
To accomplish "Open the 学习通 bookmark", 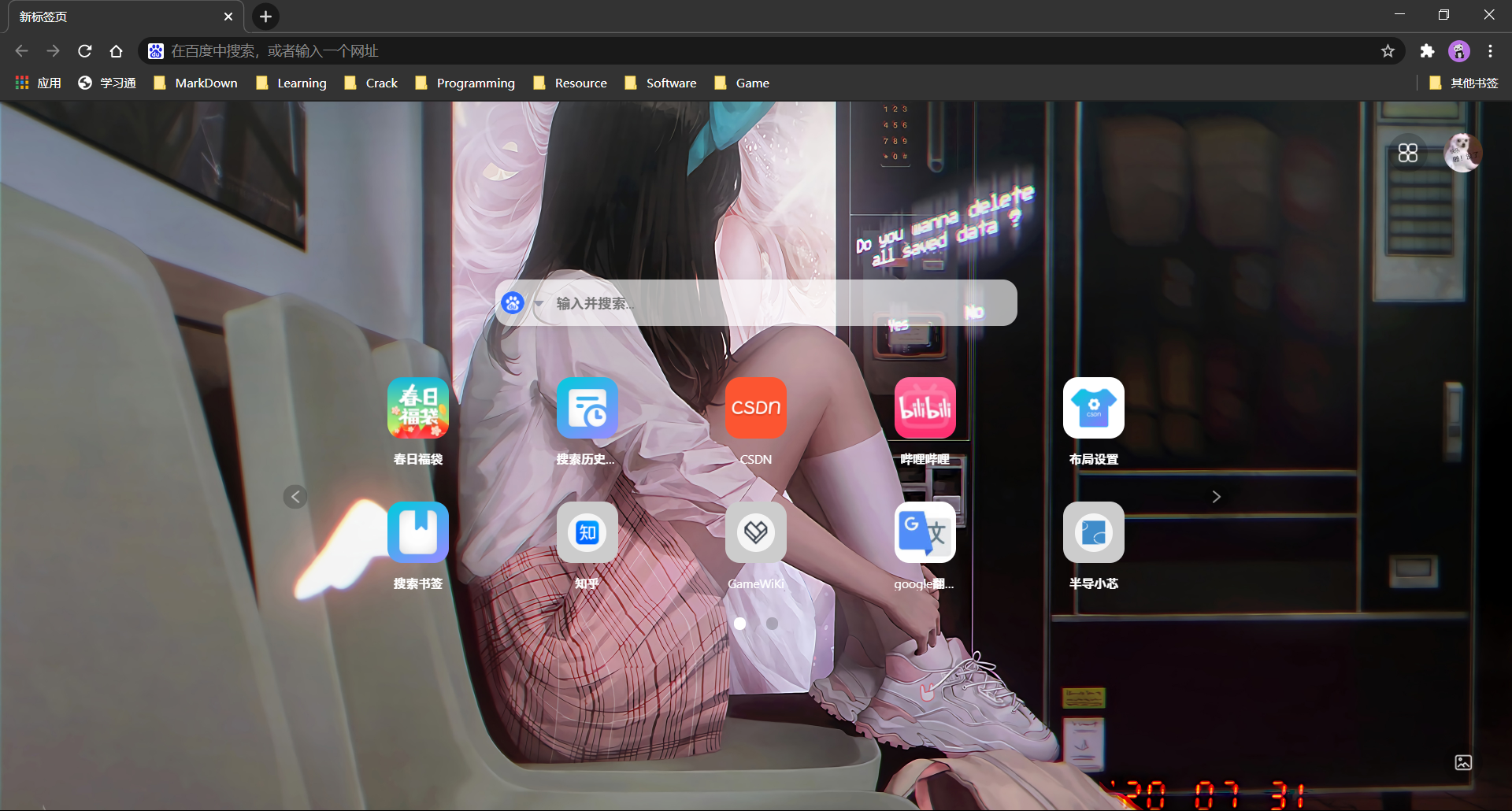I will [107, 83].
